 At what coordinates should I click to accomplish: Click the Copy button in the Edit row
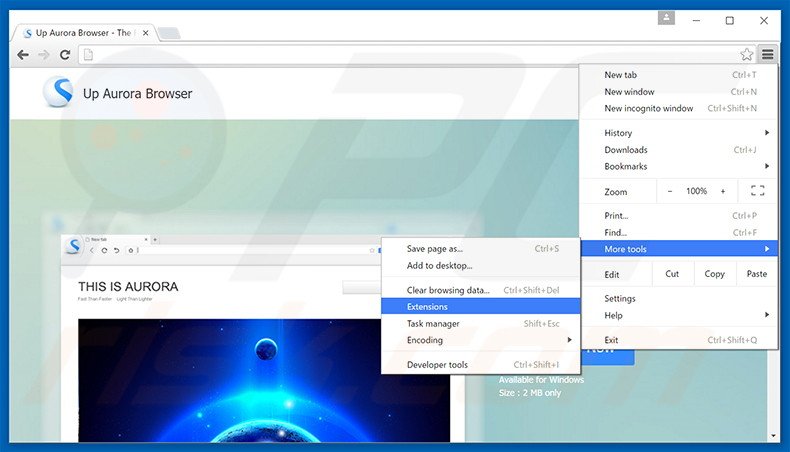click(x=714, y=274)
